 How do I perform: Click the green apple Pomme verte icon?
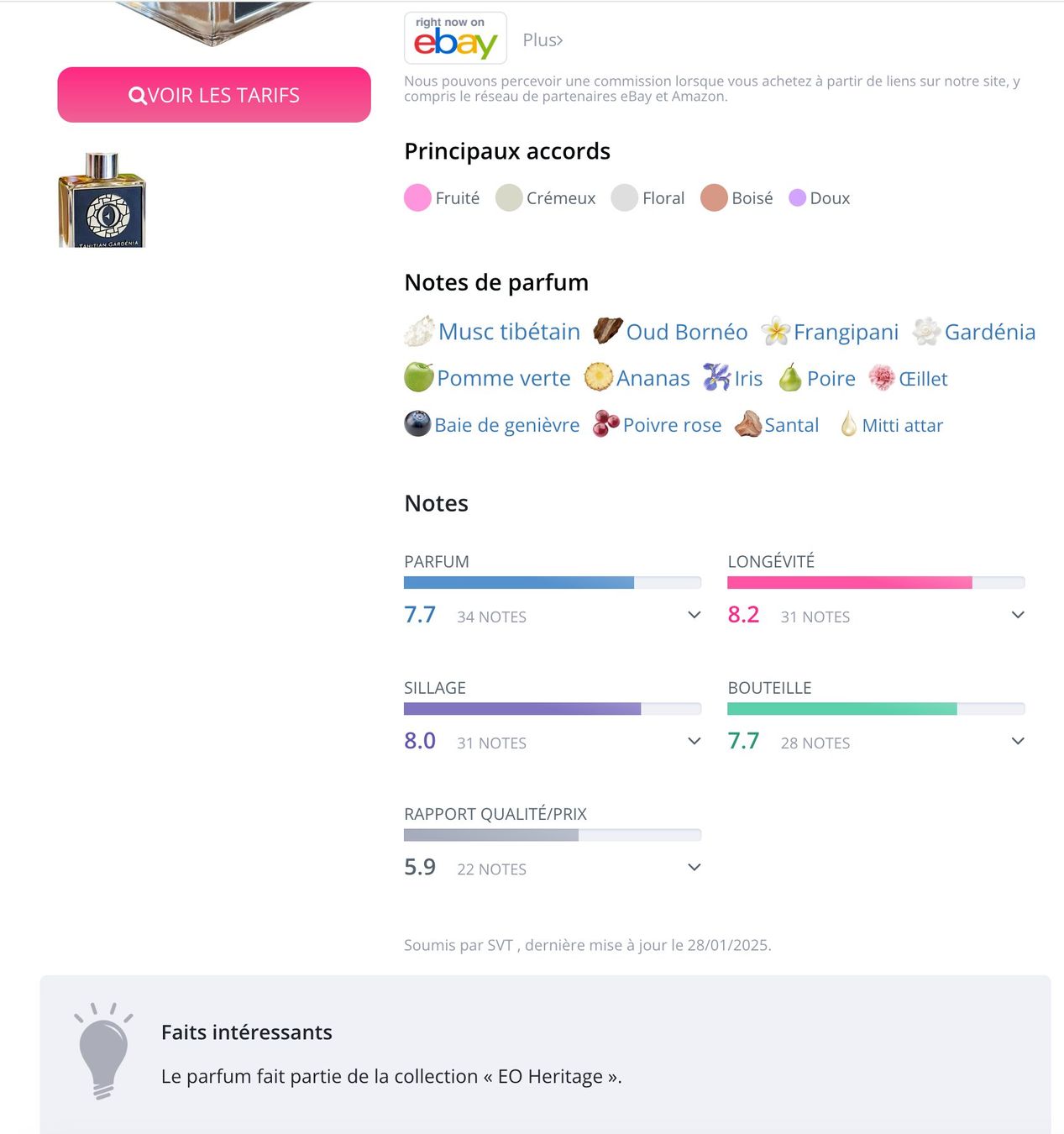[419, 377]
